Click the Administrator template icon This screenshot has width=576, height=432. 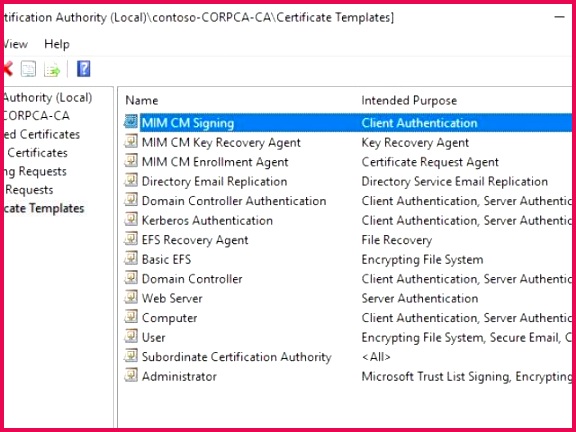[131, 375]
